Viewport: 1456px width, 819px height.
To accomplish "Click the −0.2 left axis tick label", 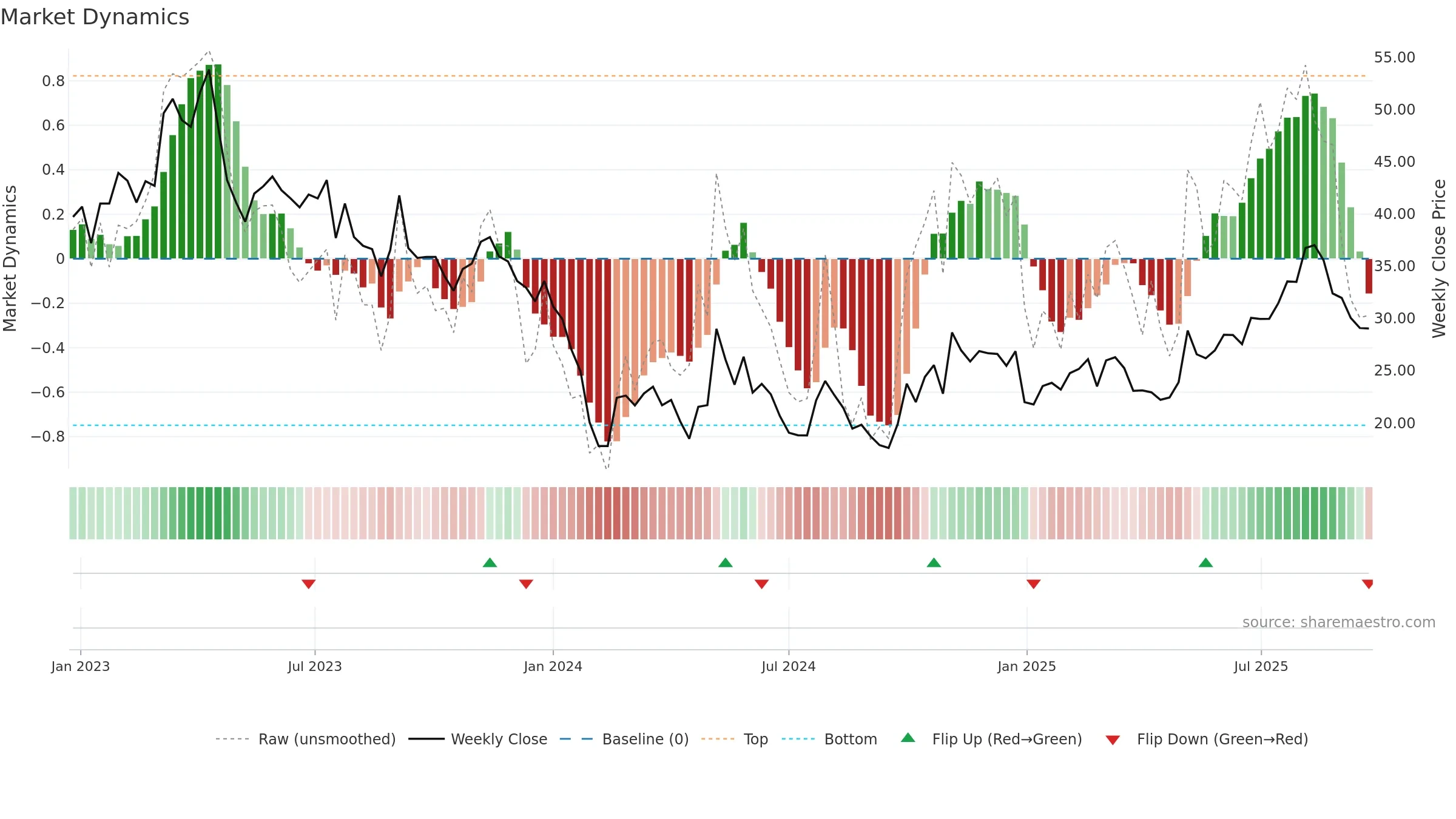I will (48, 303).
